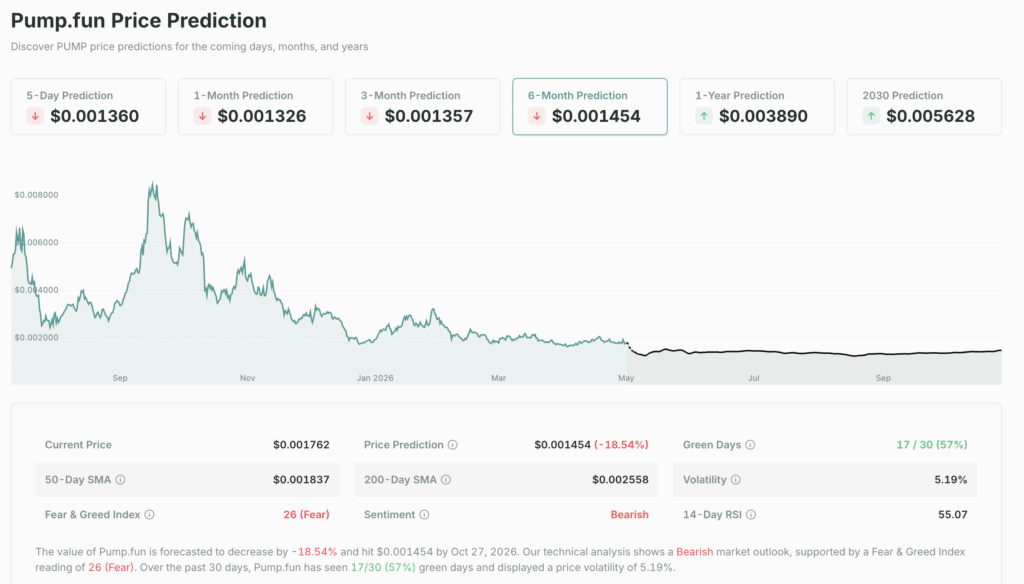The width and height of the screenshot is (1024, 584).
Task: Click the green arrow on 1-Year Prediction card
Action: pos(703,116)
